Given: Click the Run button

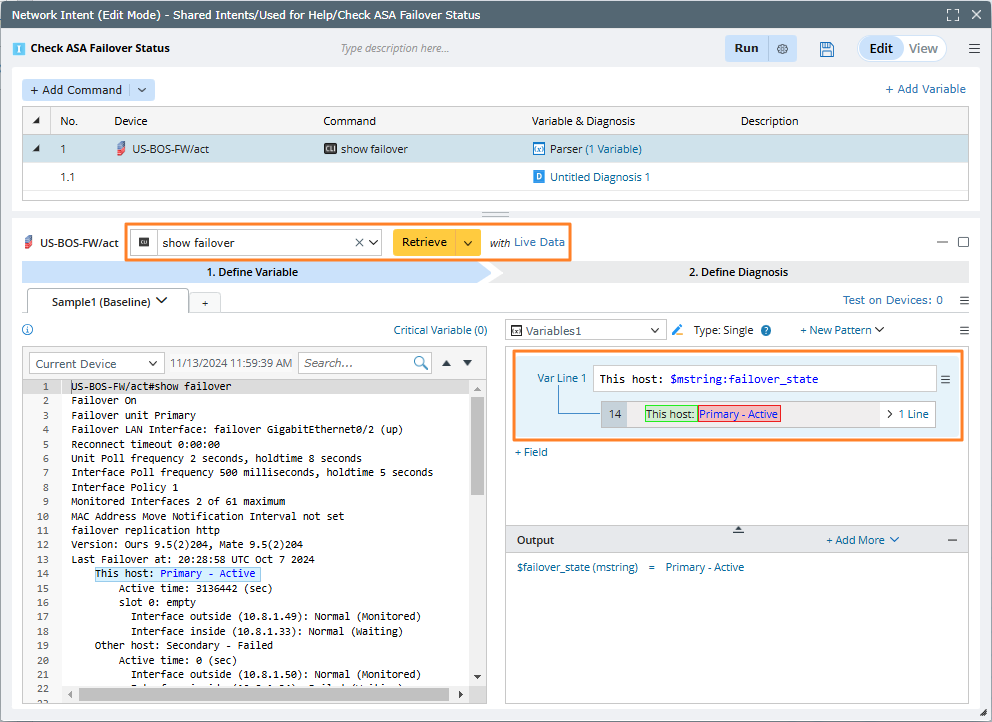Looking at the screenshot, I should (746, 49).
